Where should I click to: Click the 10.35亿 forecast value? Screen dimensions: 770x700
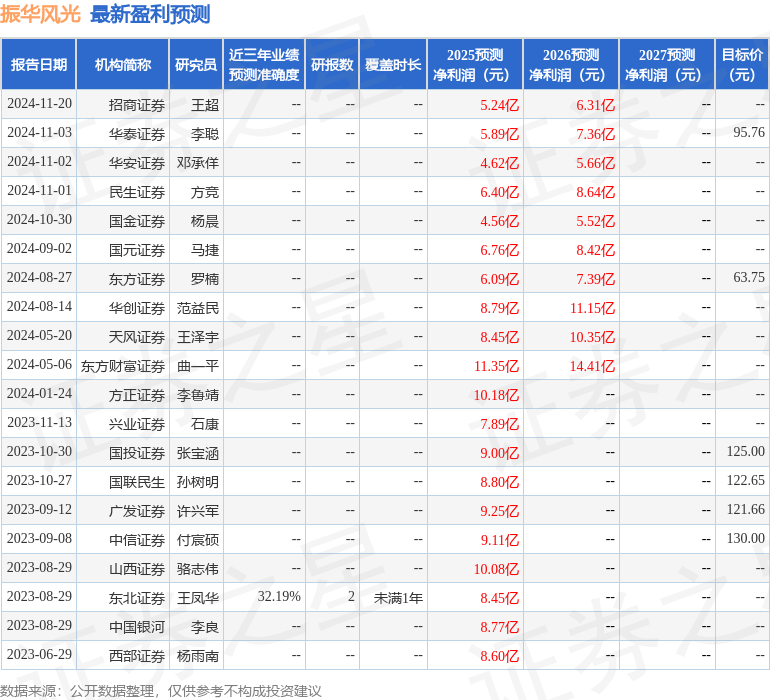click(592, 337)
